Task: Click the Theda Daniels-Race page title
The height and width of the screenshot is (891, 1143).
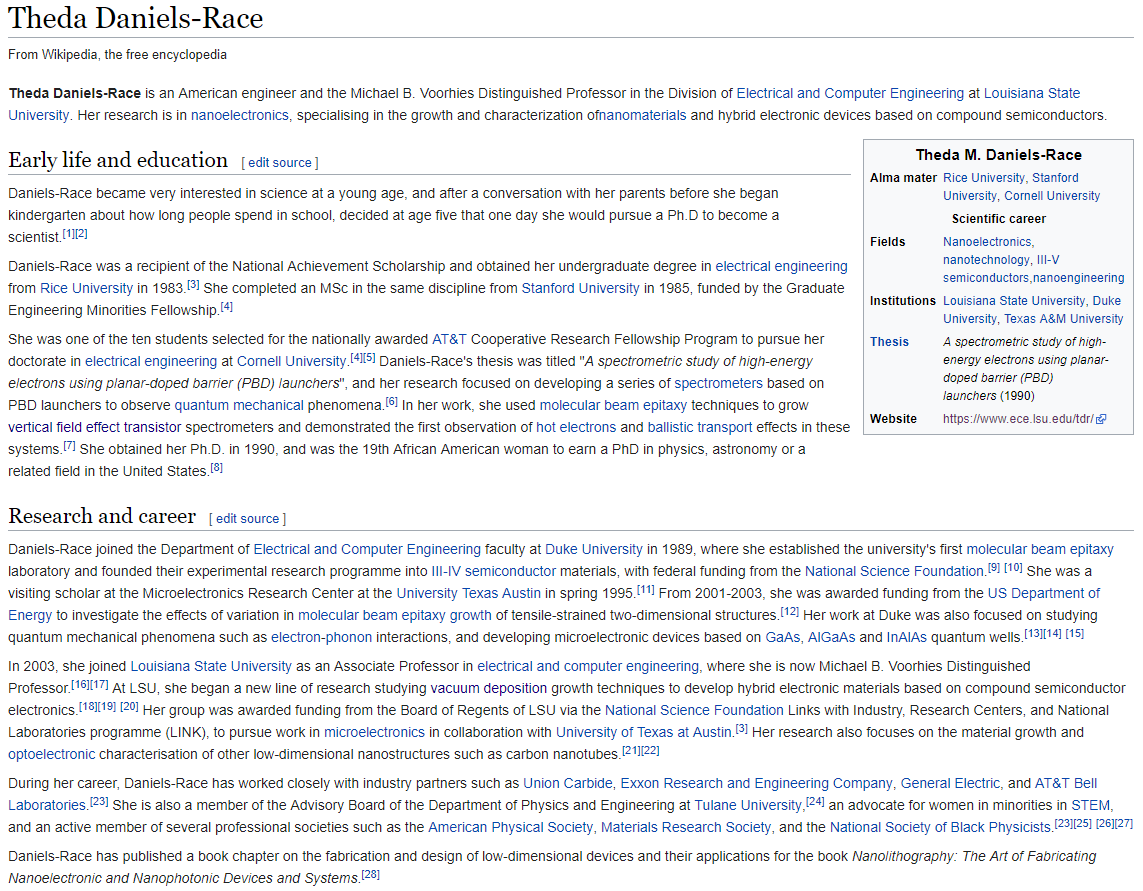Action: (136, 18)
